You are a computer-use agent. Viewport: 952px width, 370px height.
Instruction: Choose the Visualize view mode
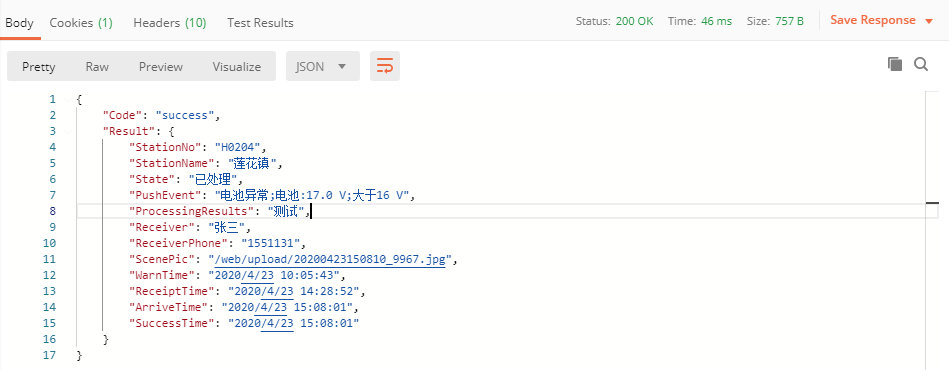click(237, 66)
